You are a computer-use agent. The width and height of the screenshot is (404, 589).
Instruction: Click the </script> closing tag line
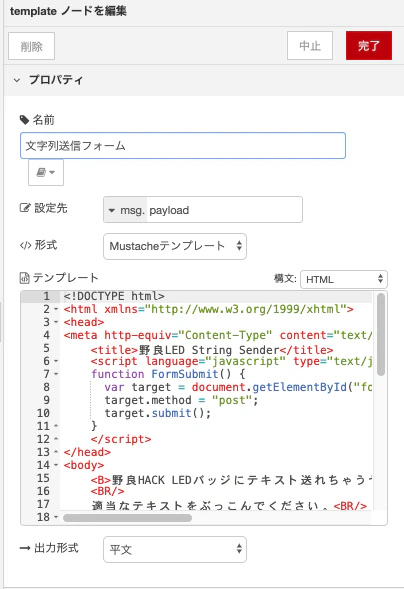tap(121, 439)
